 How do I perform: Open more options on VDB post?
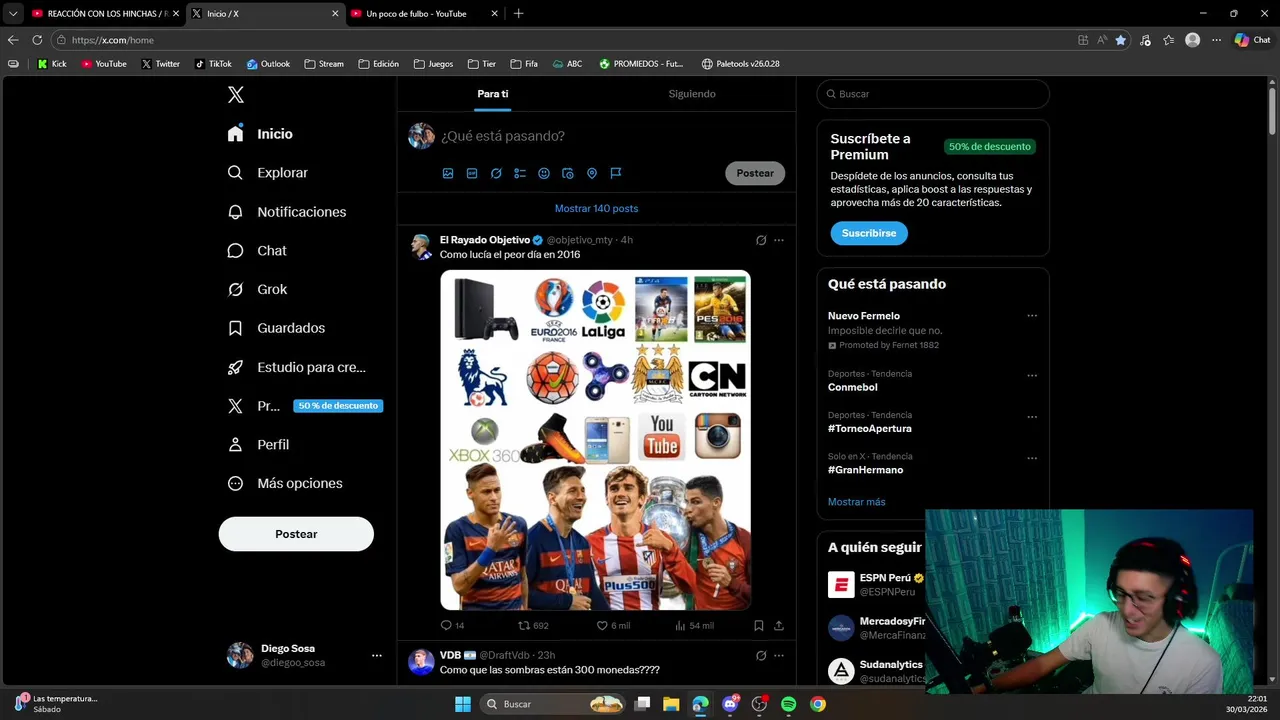point(779,655)
